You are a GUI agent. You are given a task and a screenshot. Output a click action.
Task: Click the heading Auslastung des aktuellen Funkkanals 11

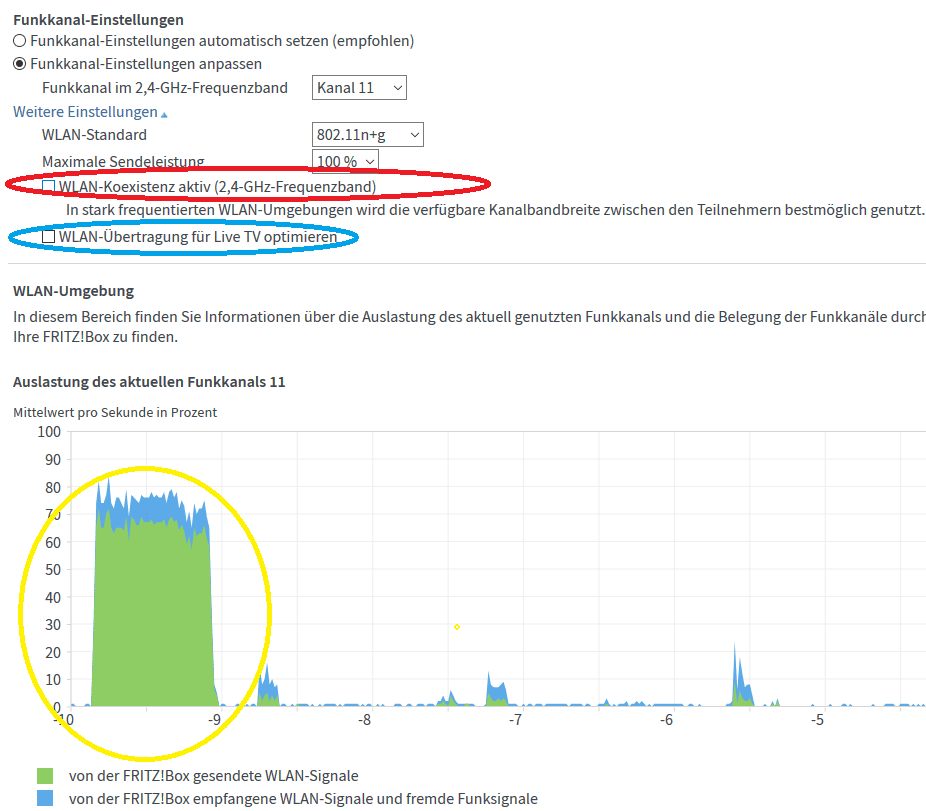(149, 382)
